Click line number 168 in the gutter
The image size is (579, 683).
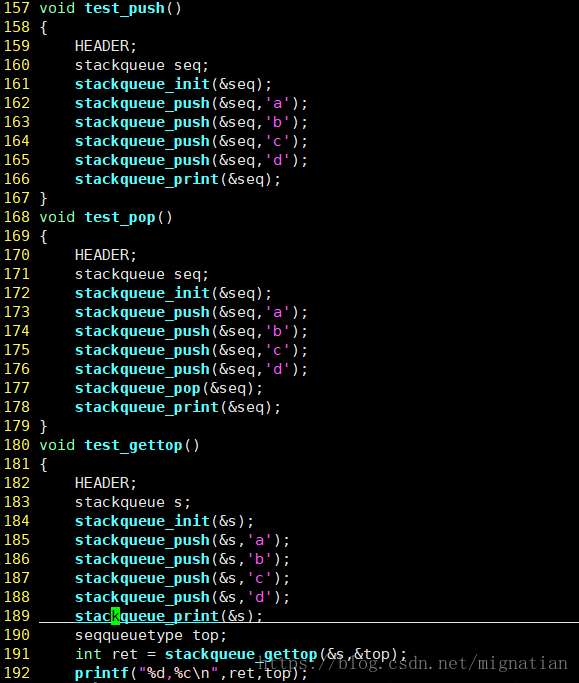[17, 217]
